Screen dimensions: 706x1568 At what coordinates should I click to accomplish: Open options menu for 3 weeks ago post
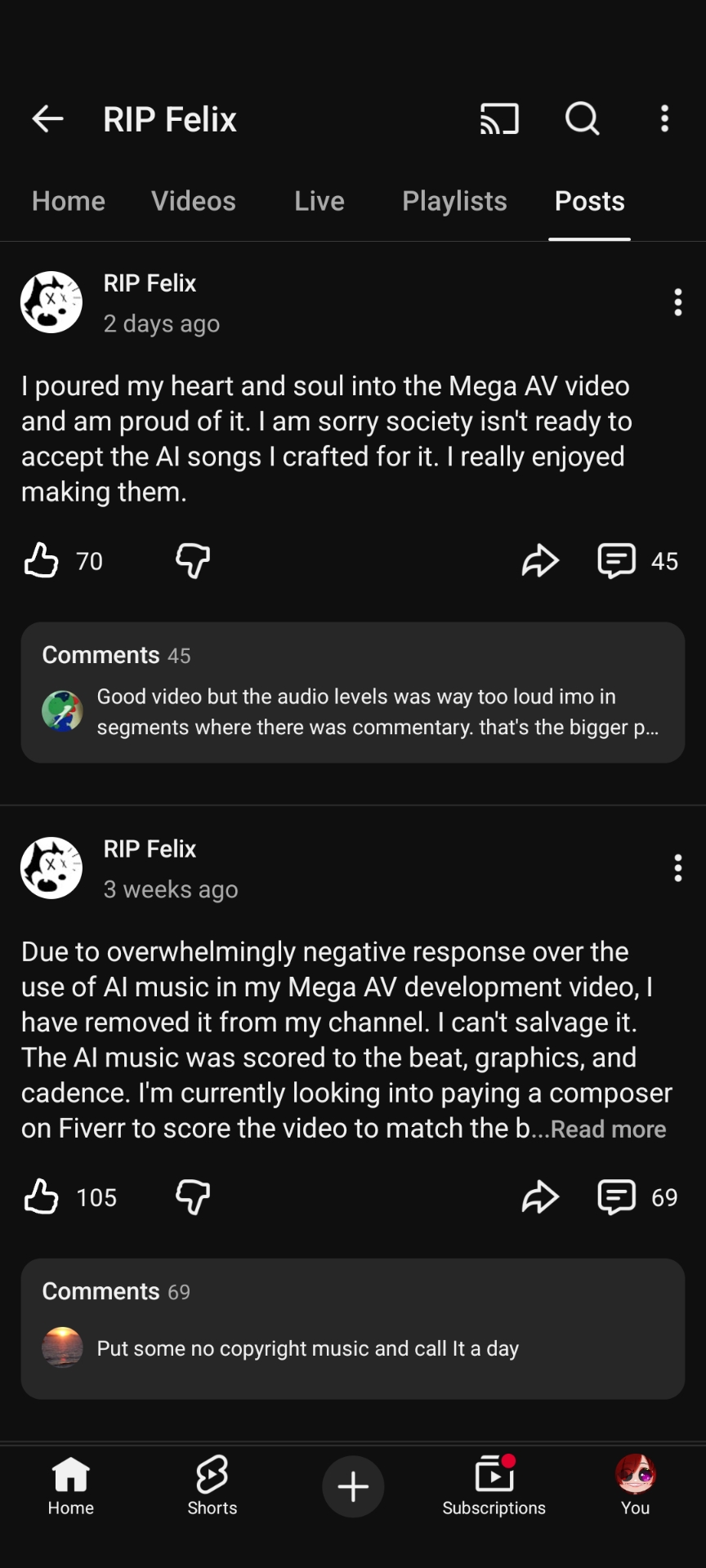677,868
